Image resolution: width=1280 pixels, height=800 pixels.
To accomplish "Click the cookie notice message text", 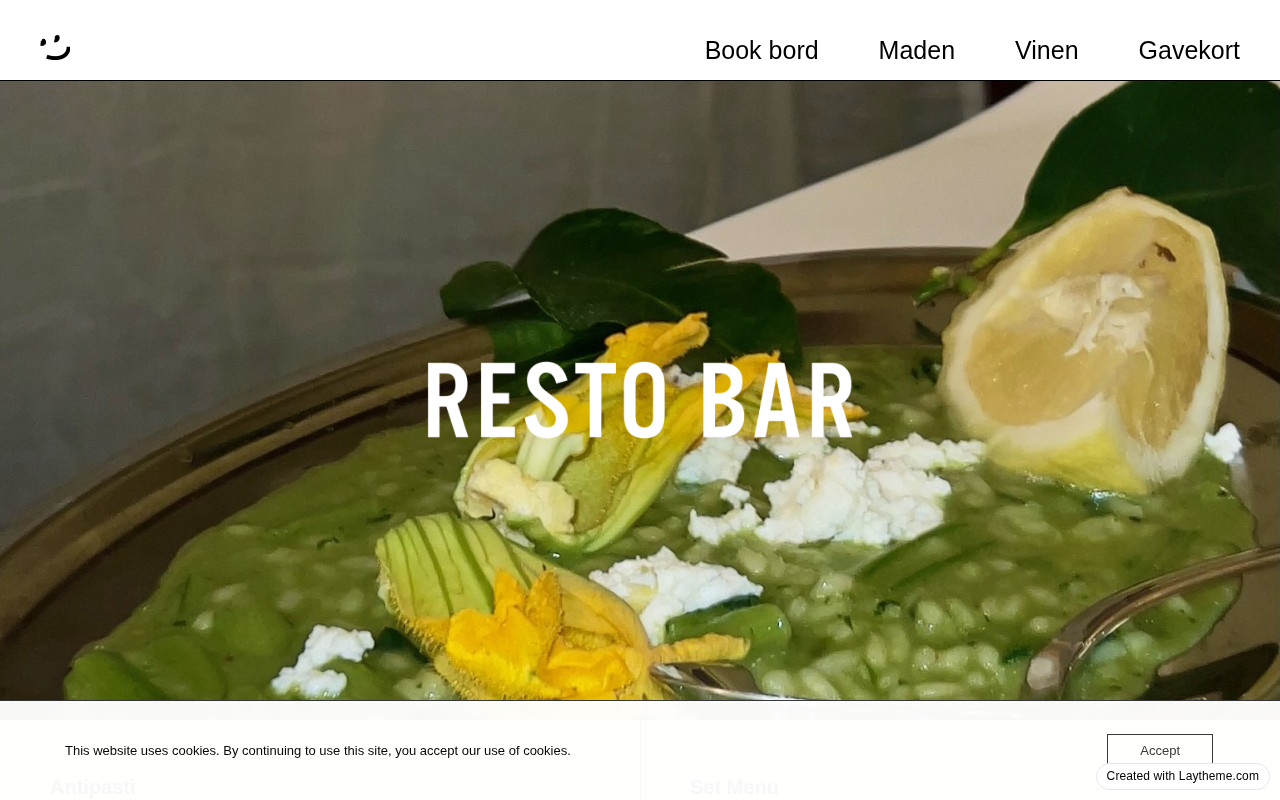I will click(318, 750).
